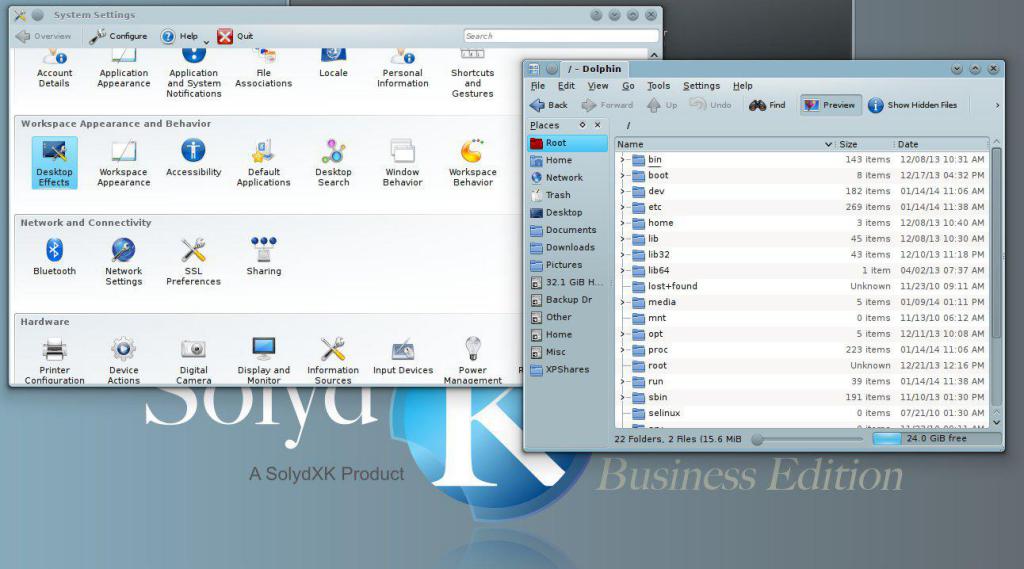The width and height of the screenshot is (1024, 569).
Task: Open Default Applications settings
Action: 263,163
